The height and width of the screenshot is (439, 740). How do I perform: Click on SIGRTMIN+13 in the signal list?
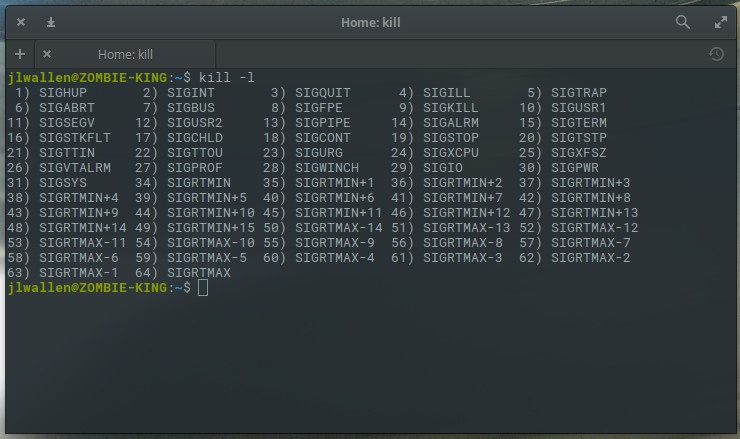click(594, 213)
